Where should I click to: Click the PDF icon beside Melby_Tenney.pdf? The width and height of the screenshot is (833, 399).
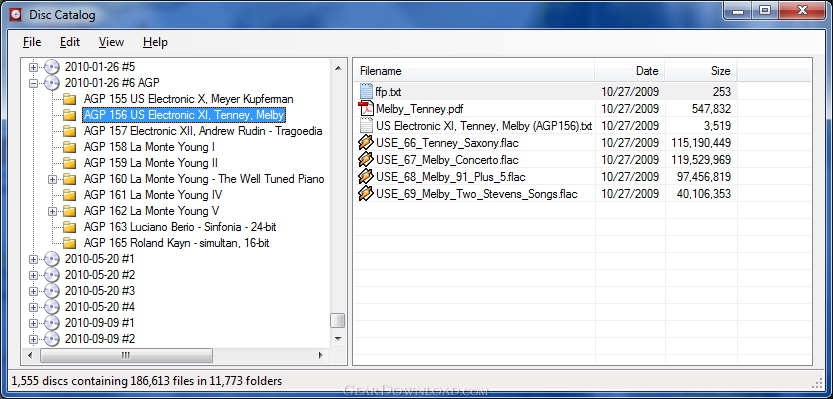[x=367, y=108]
